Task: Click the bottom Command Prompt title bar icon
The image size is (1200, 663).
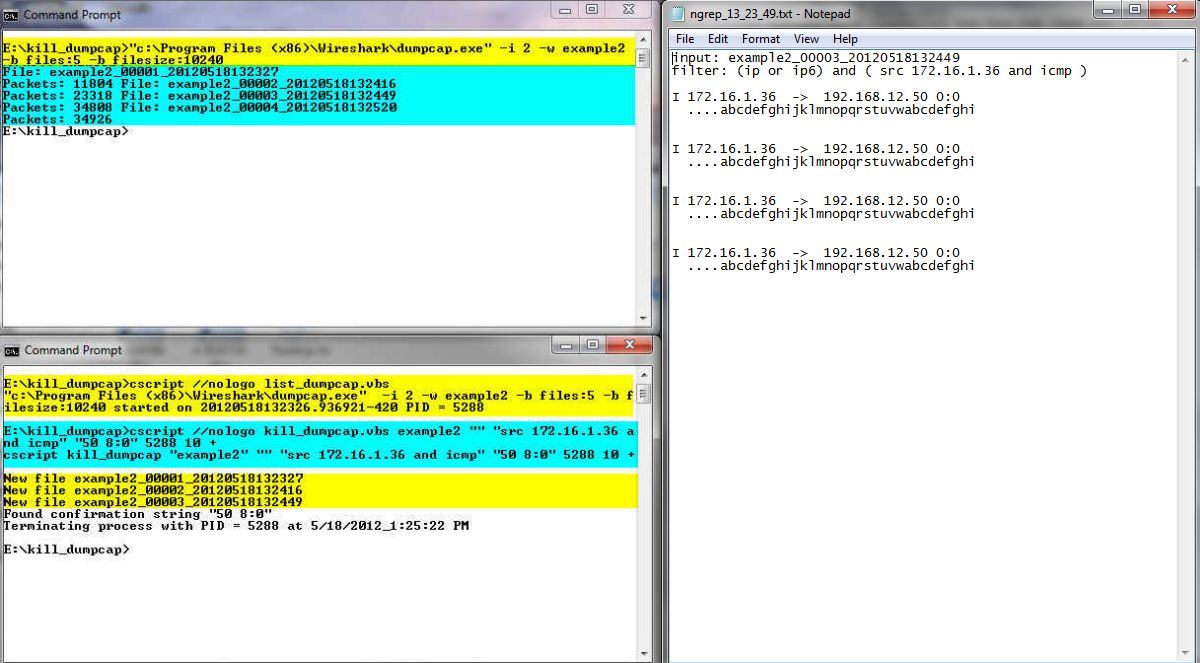Action: (11, 350)
